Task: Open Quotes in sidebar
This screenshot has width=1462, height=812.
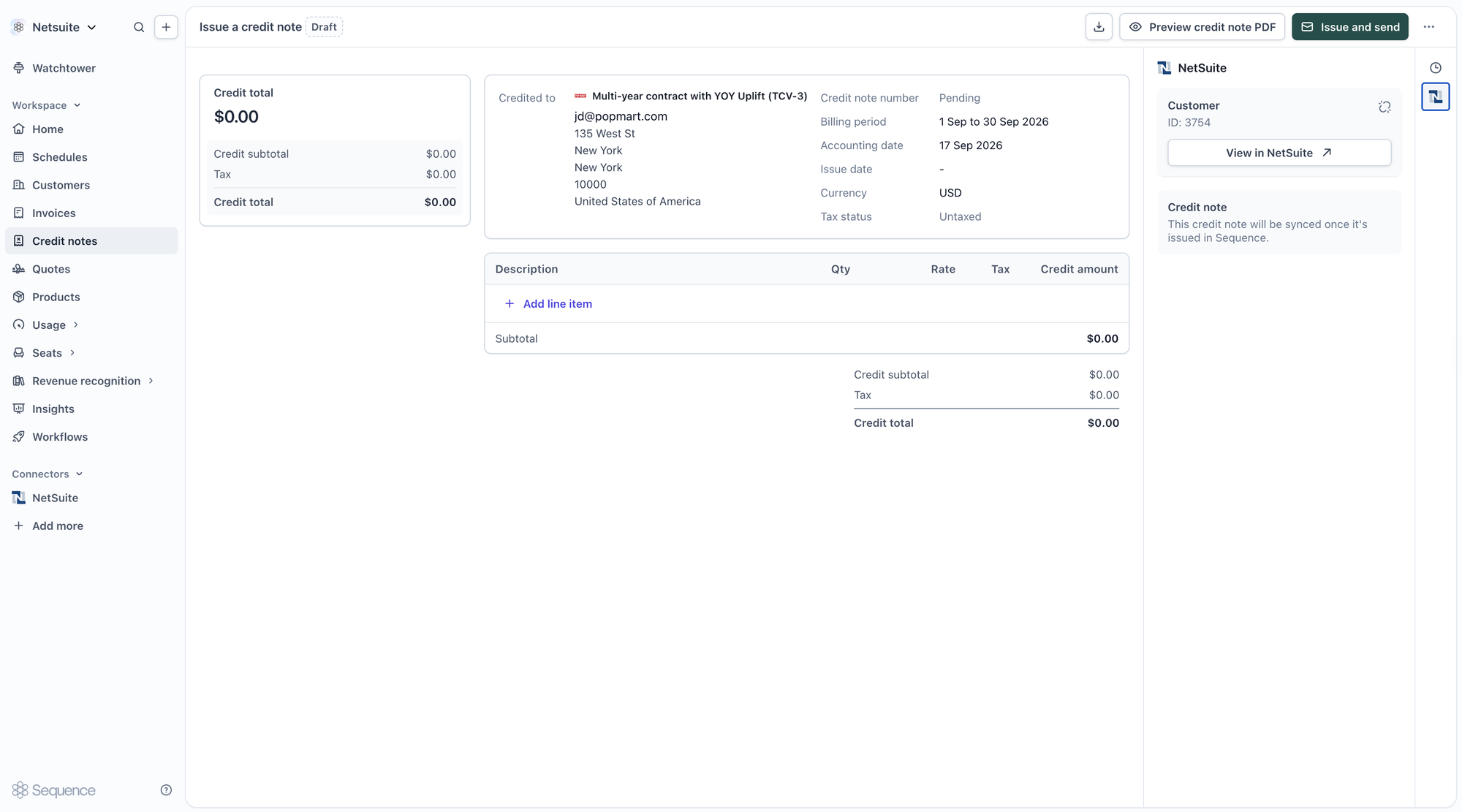Action: click(51, 269)
